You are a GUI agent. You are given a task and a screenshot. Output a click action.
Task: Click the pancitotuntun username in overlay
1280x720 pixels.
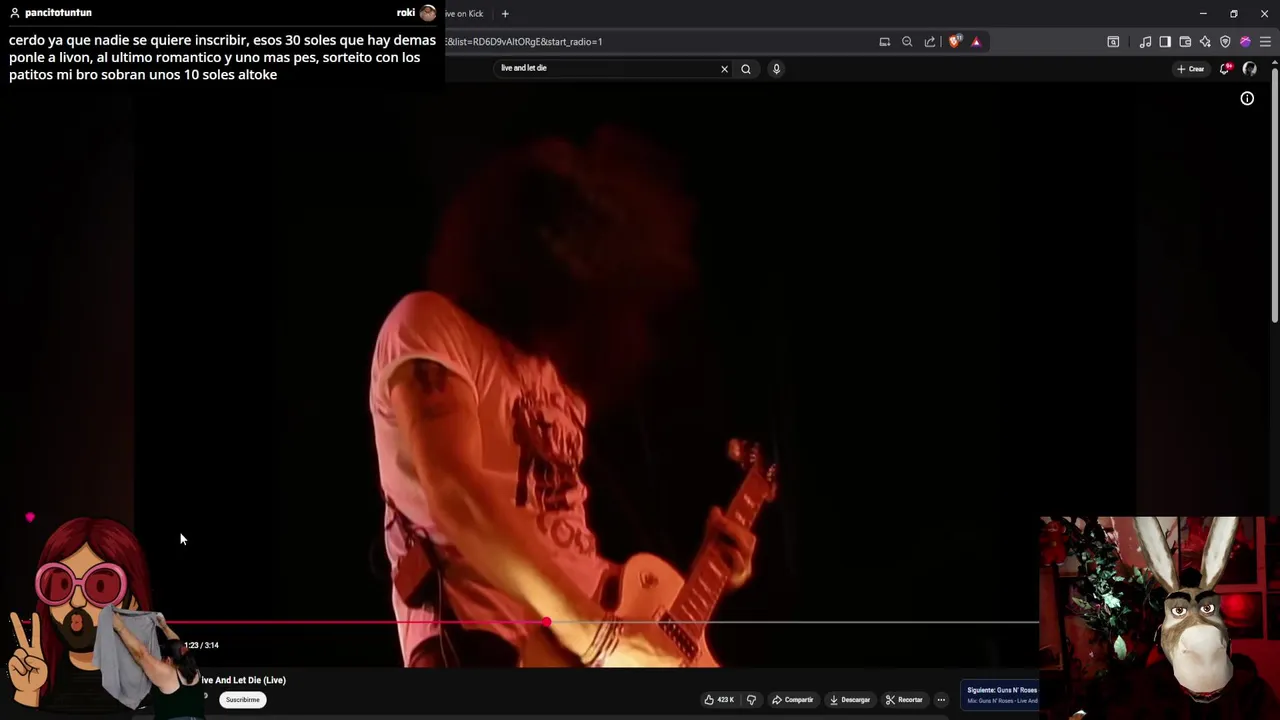(x=58, y=13)
